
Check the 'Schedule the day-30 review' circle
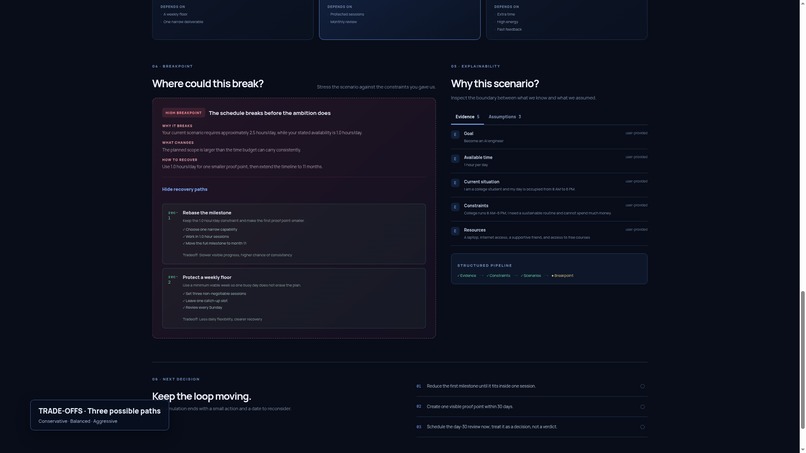coord(642,427)
